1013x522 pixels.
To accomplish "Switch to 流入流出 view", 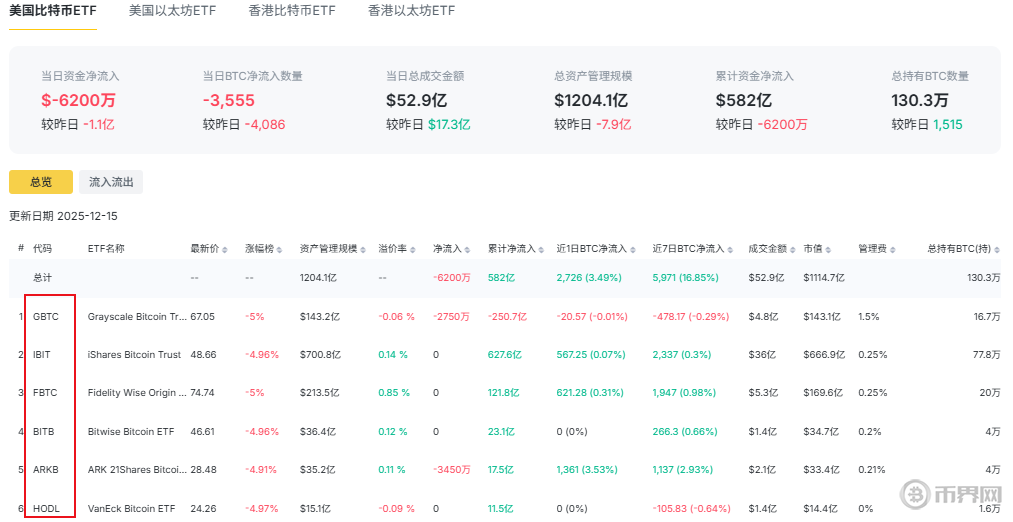I will click(111, 182).
